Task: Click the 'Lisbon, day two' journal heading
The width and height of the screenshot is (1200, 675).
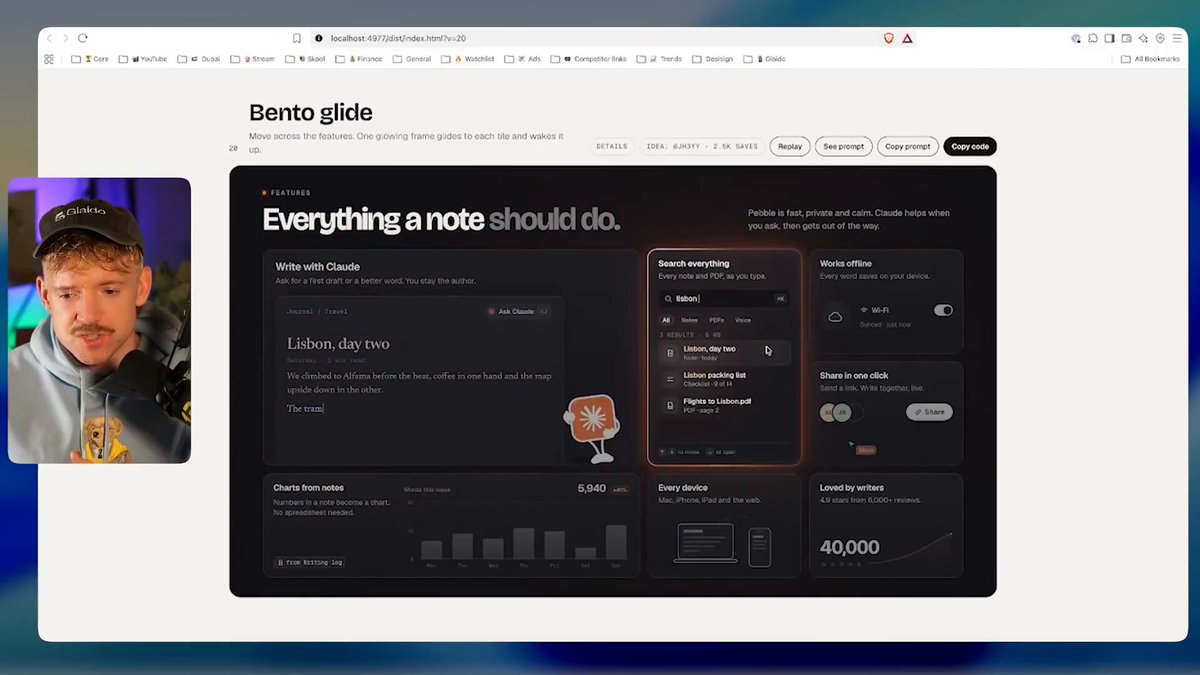Action: tap(338, 344)
